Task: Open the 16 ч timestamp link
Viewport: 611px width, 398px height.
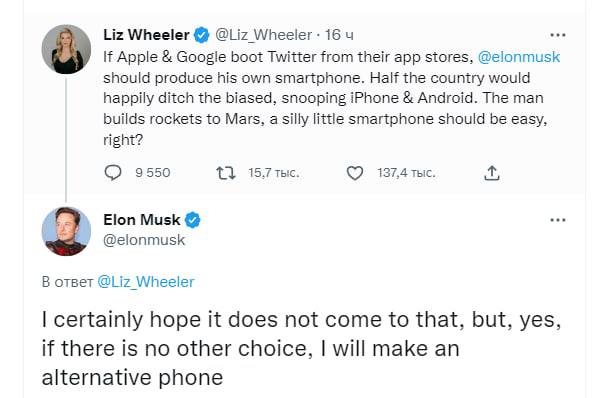Action: (x=339, y=35)
